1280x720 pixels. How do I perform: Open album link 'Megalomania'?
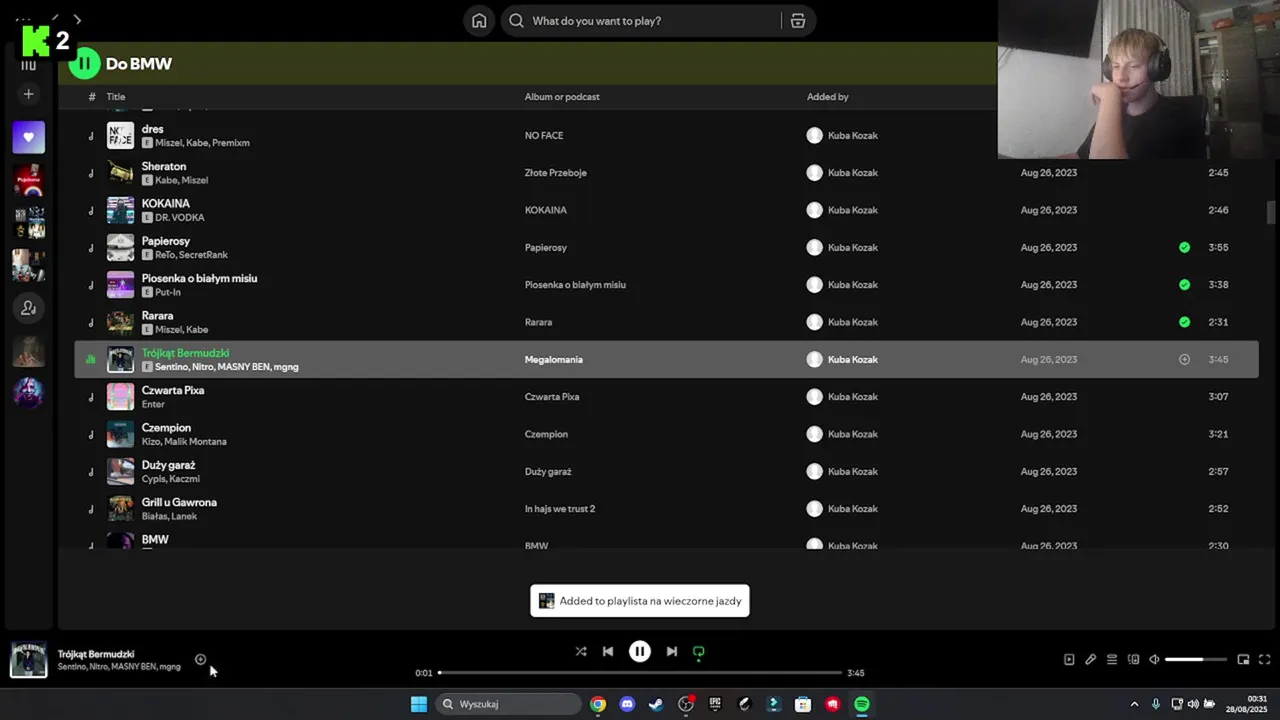(553, 360)
